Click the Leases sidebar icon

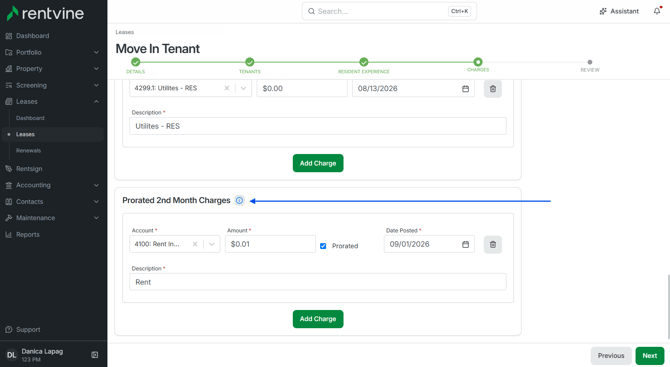coord(9,102)
